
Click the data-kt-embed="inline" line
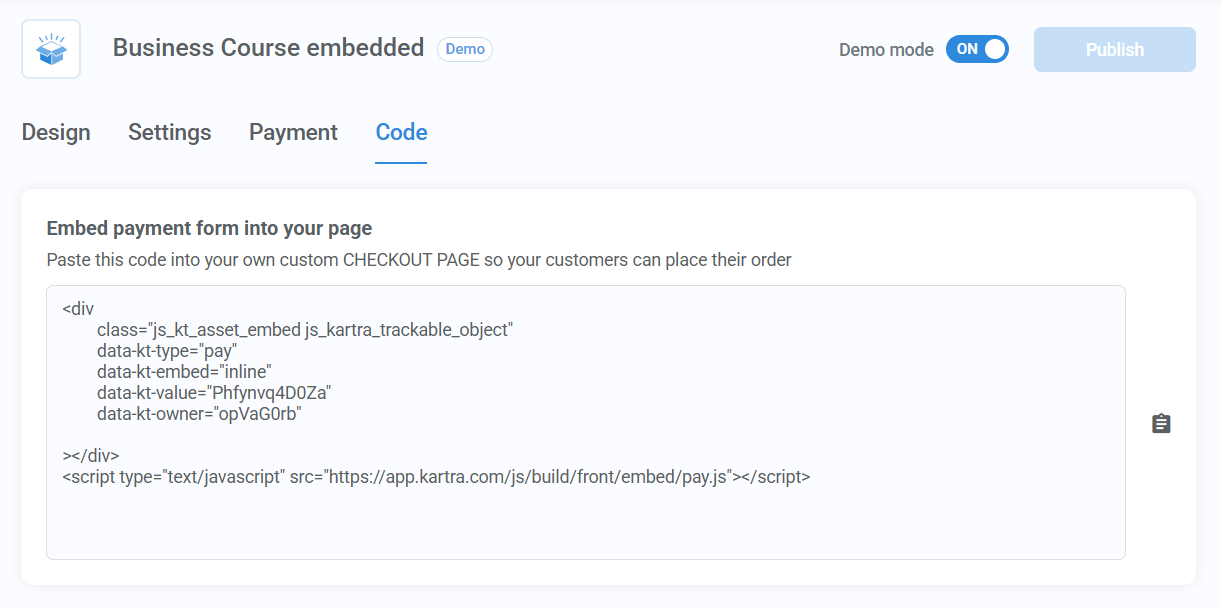tap(184, 371)
